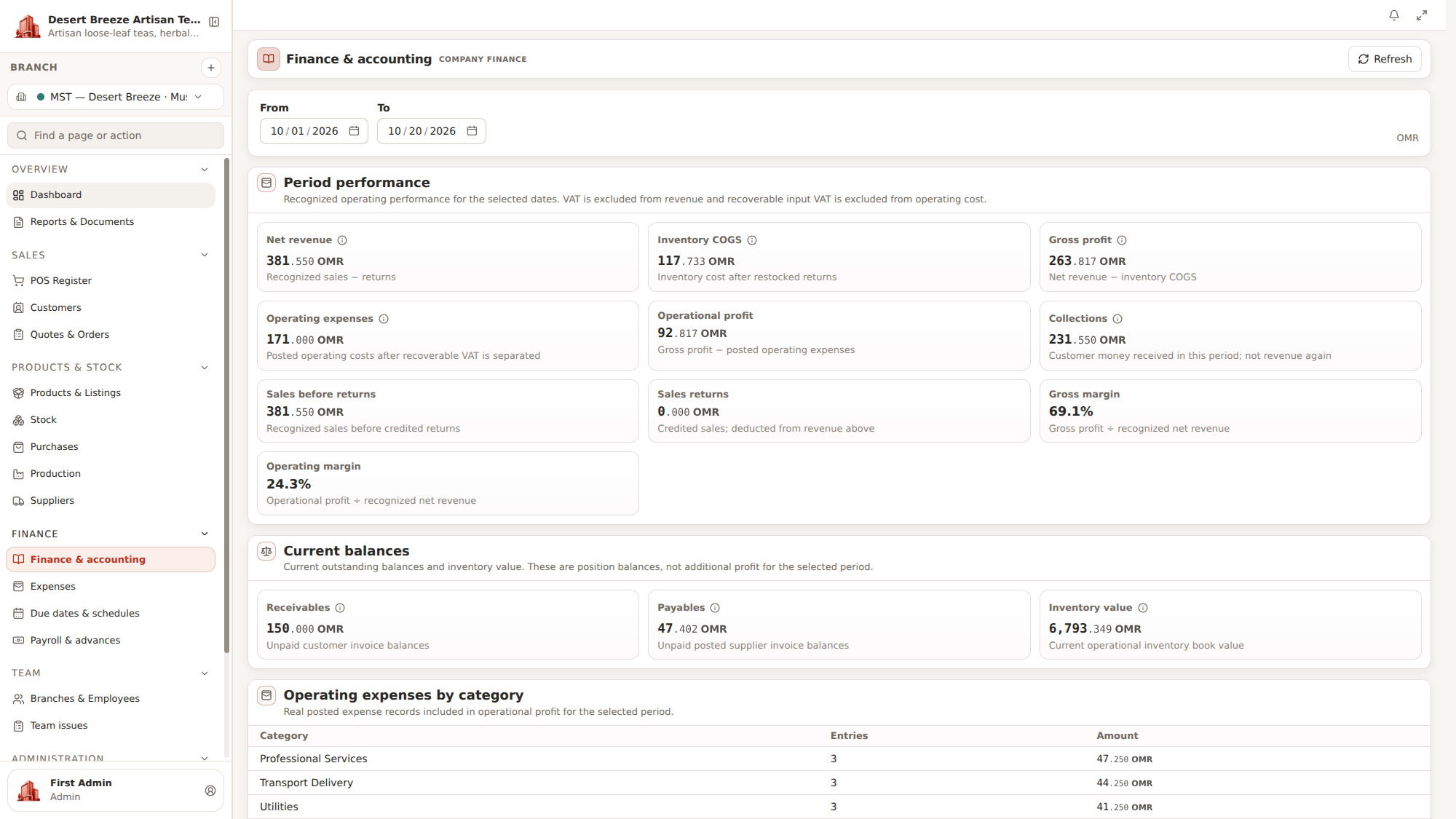This screenshot has height=819, width=1456.
Task: Show info tooltip for Collections
Action: (1117, 319)
